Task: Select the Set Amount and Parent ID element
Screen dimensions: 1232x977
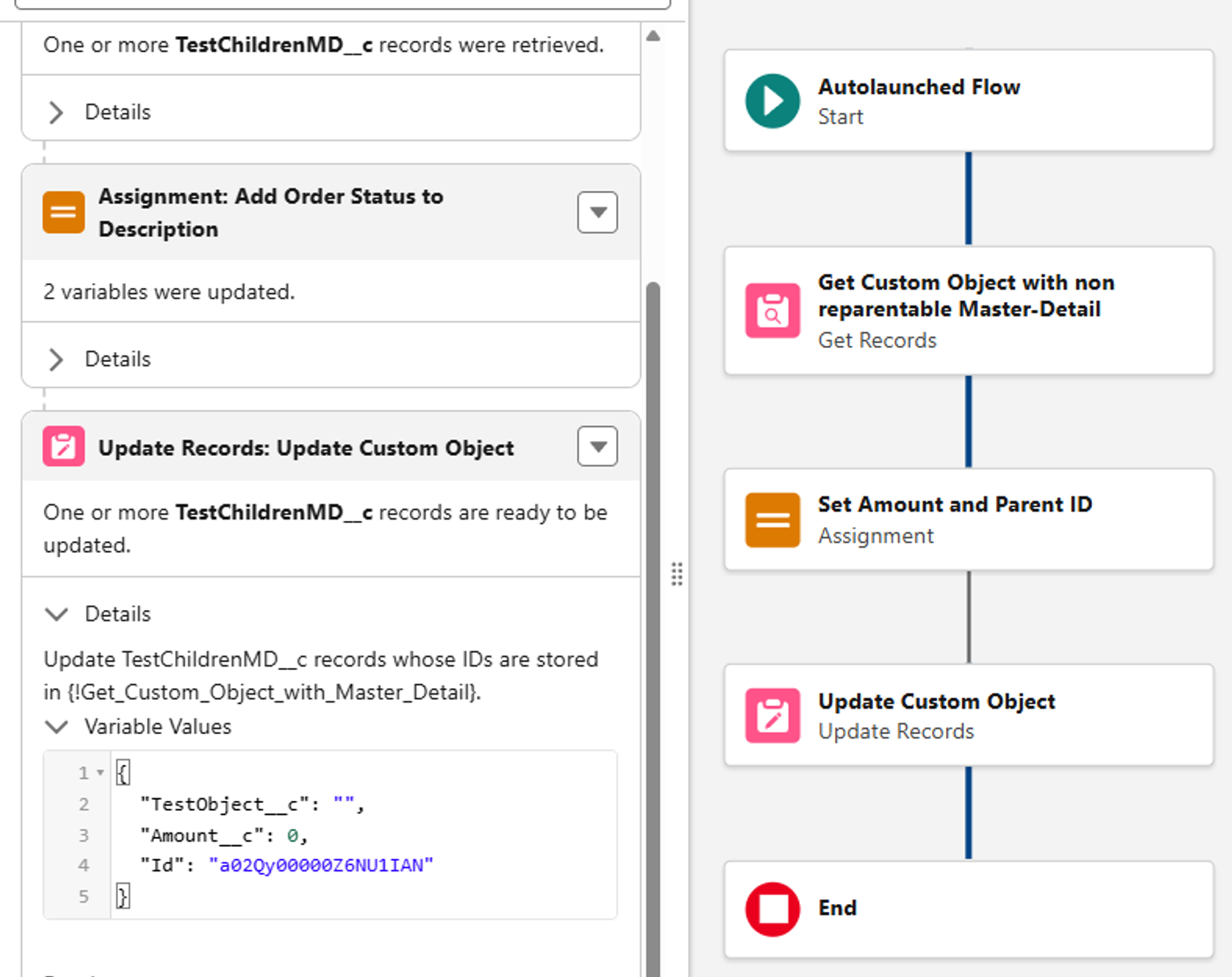Action: click(969, 519)
